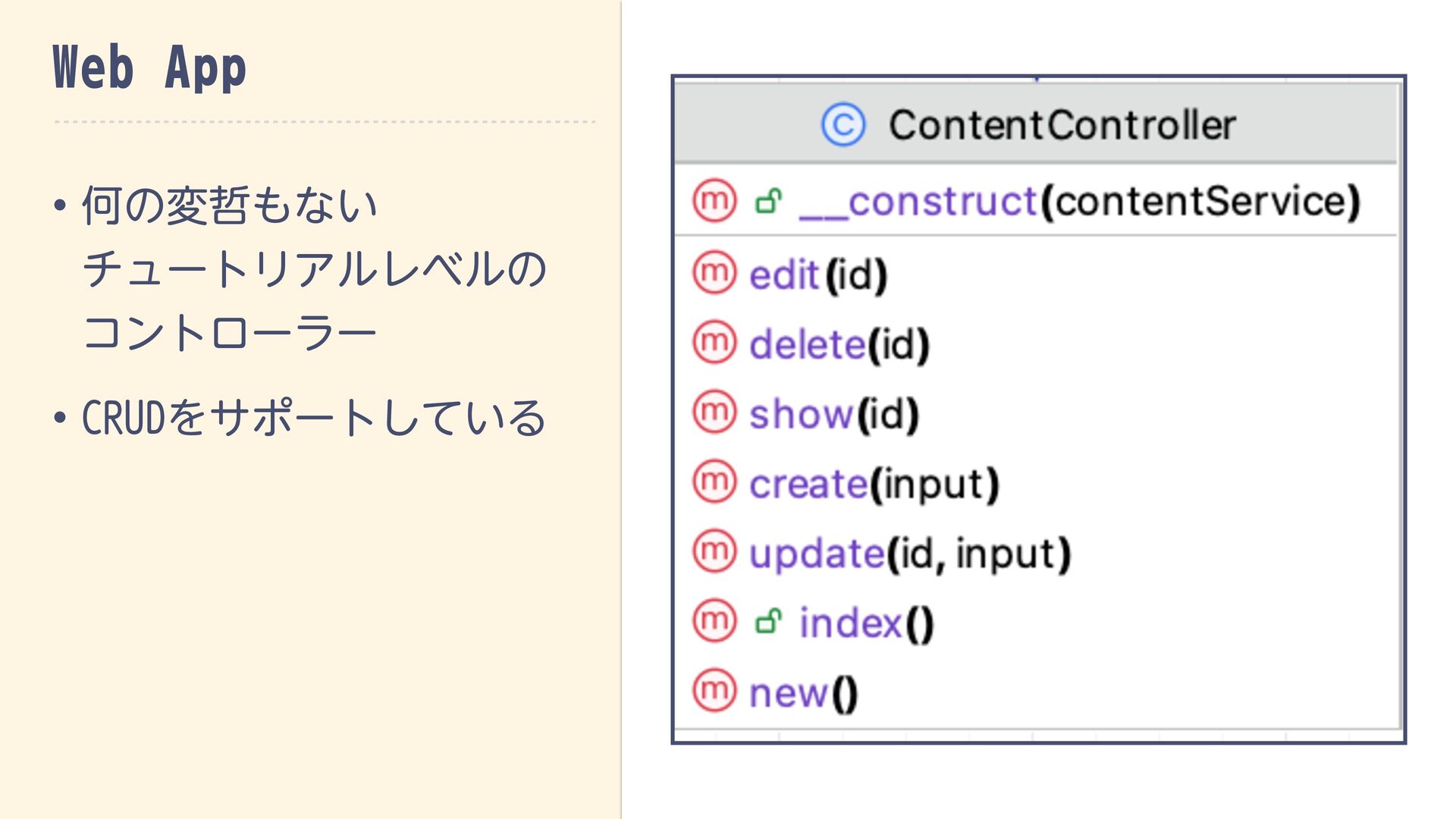Click the method icon next to delete(id)
The height and width of the screenshot is (819, 1456).
(x=714, y=343)
